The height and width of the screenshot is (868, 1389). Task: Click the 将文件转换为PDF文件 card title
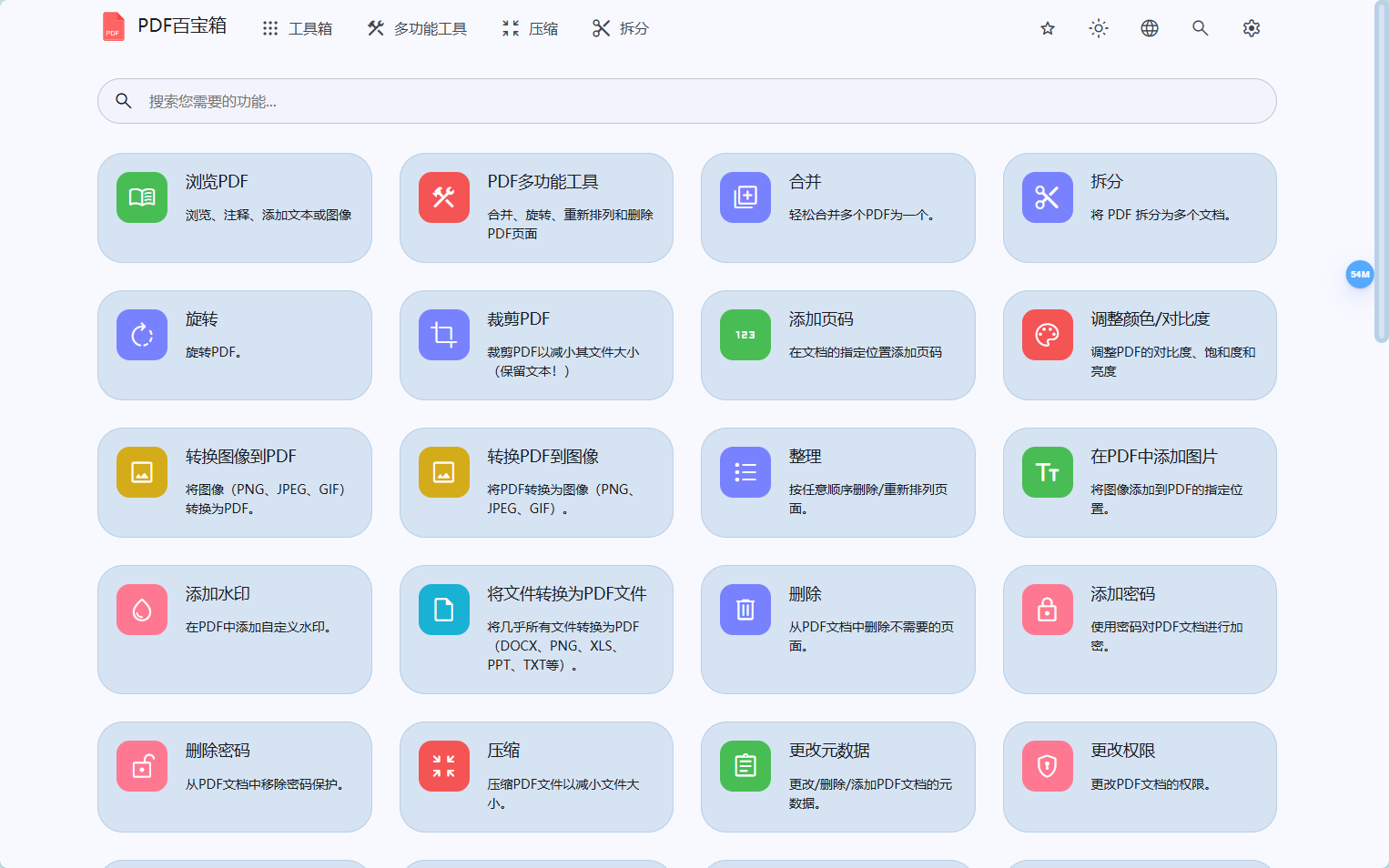(567, 594)
